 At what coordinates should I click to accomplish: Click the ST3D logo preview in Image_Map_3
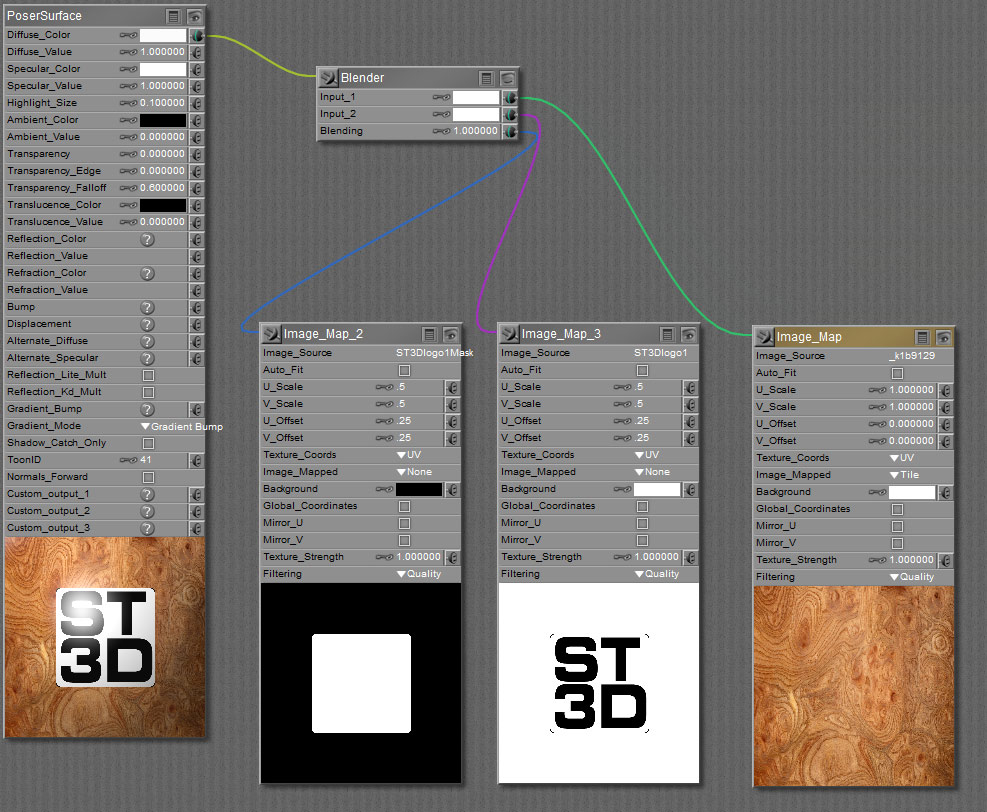pyautogui.click(x=598, y=683)
